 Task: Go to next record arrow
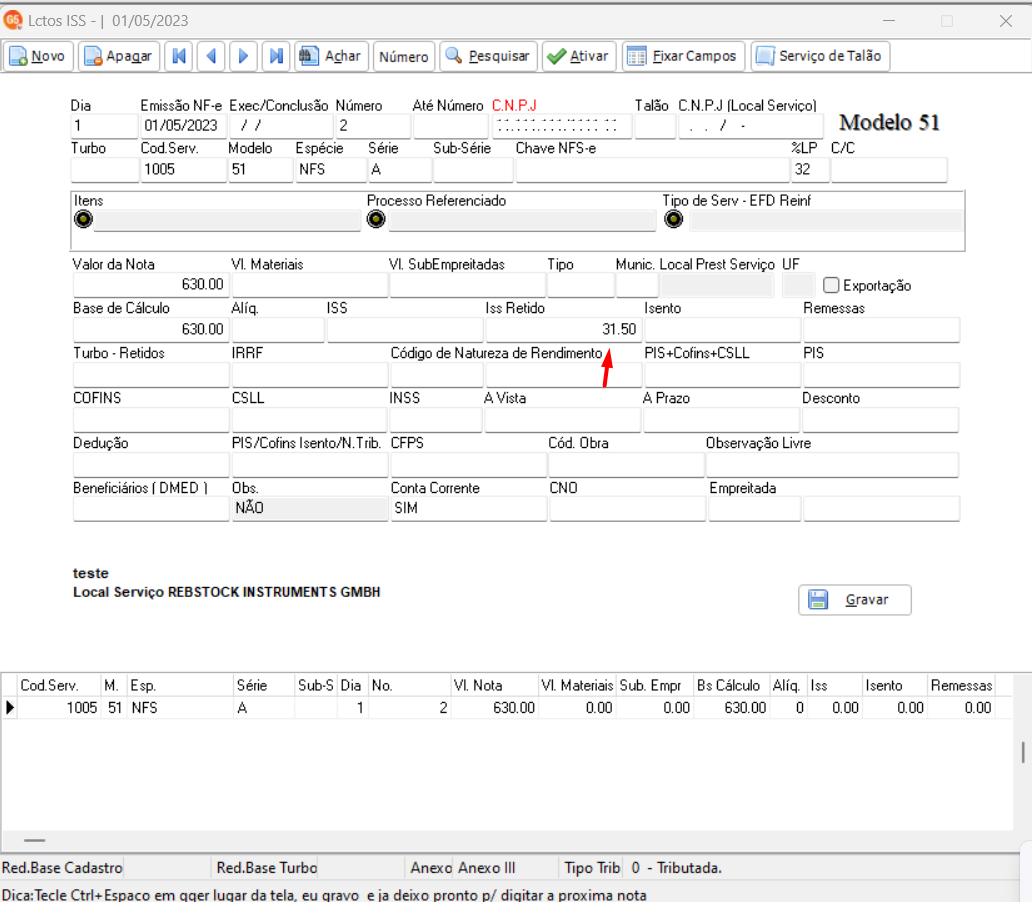point(244,56)
